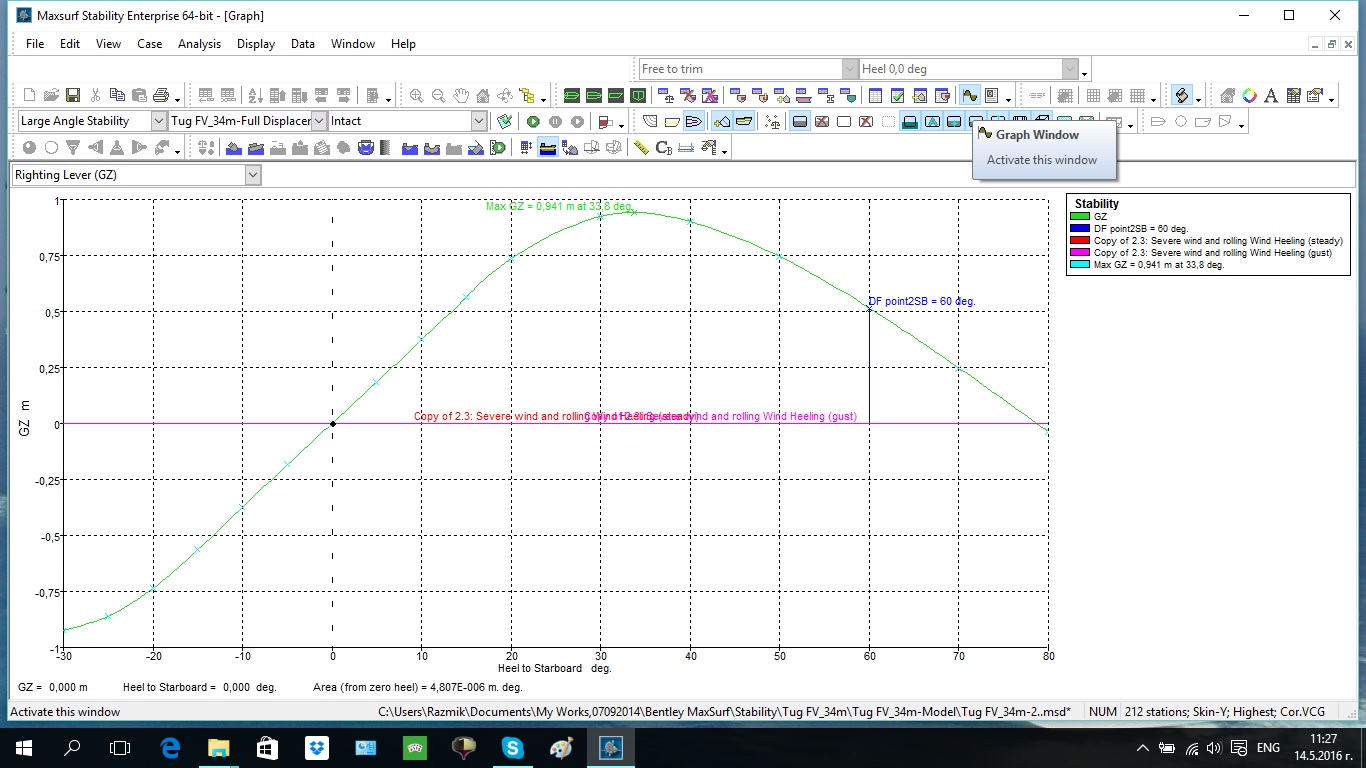Viewport: 1366px width, 768px height.
Task: Click the font 'A' icon in the toolbar
Action: [x=1271, y=96]
